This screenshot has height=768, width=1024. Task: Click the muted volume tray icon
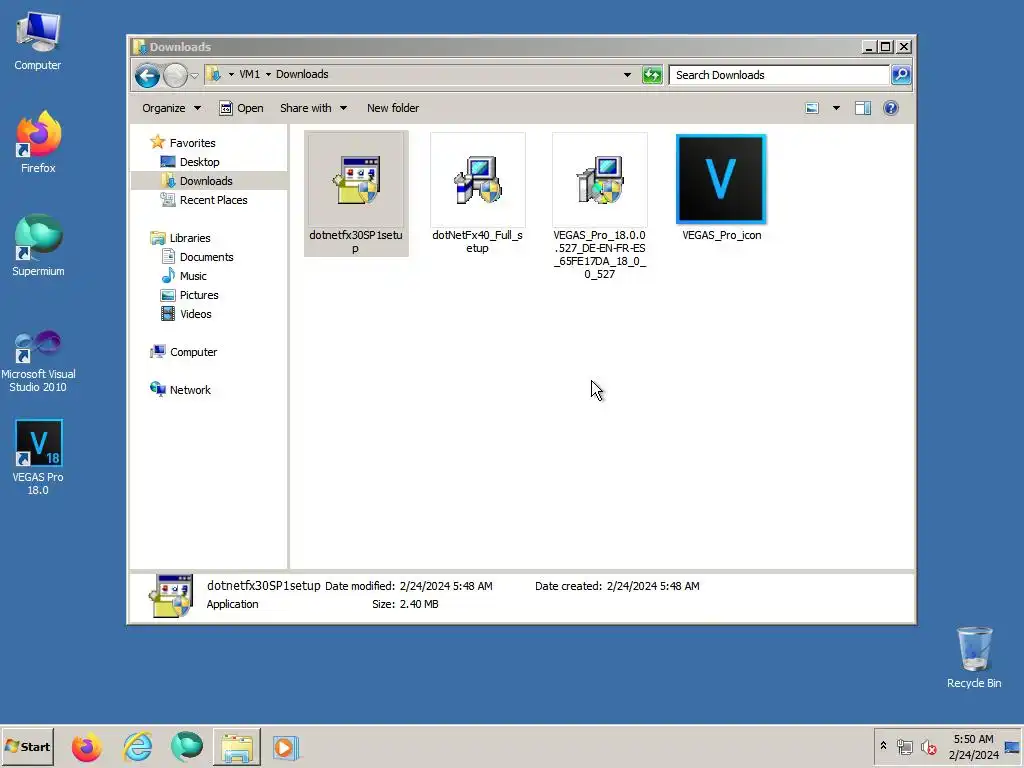(928, 746)
